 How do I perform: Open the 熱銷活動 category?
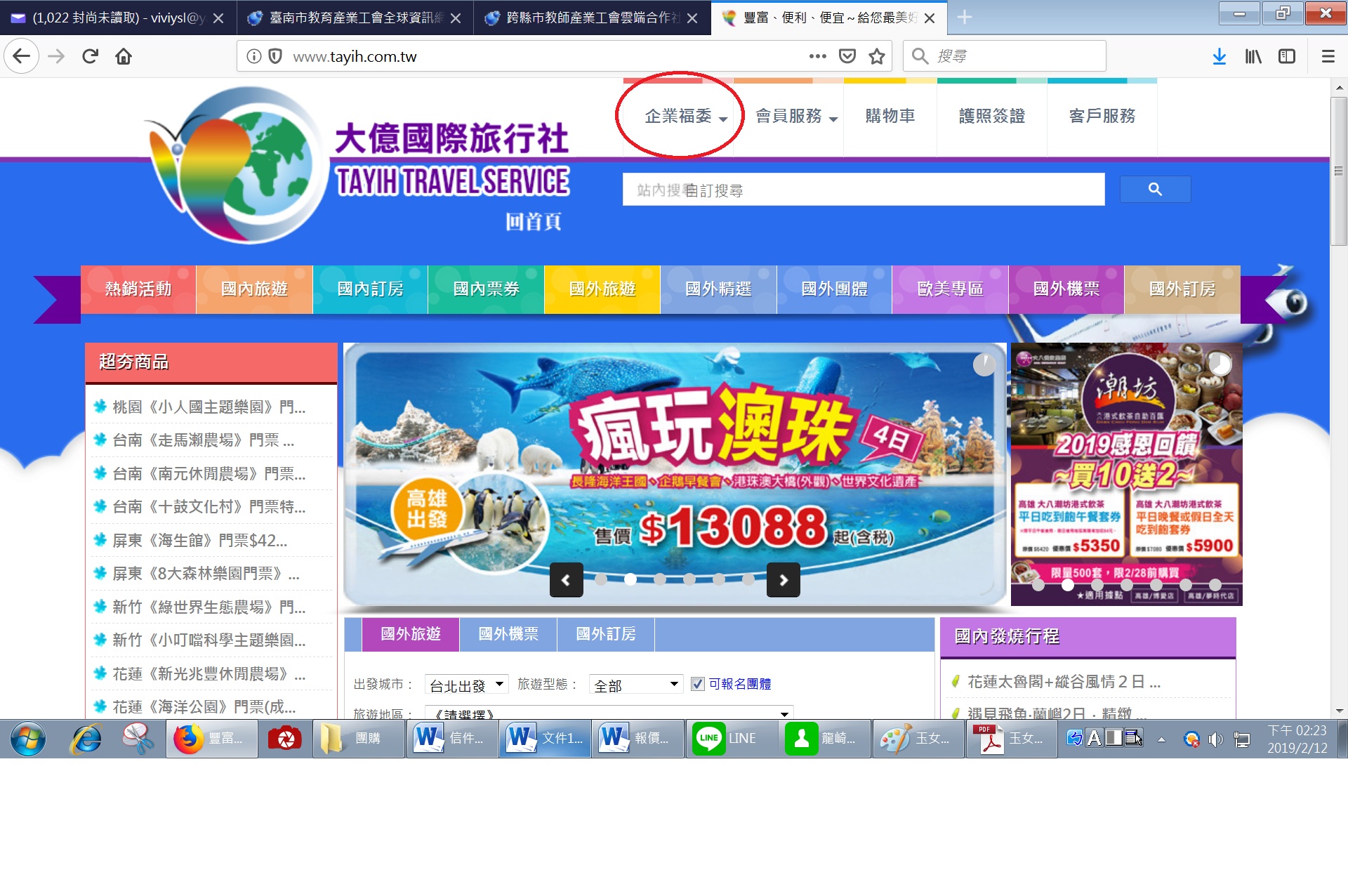[x=138, y=289]
